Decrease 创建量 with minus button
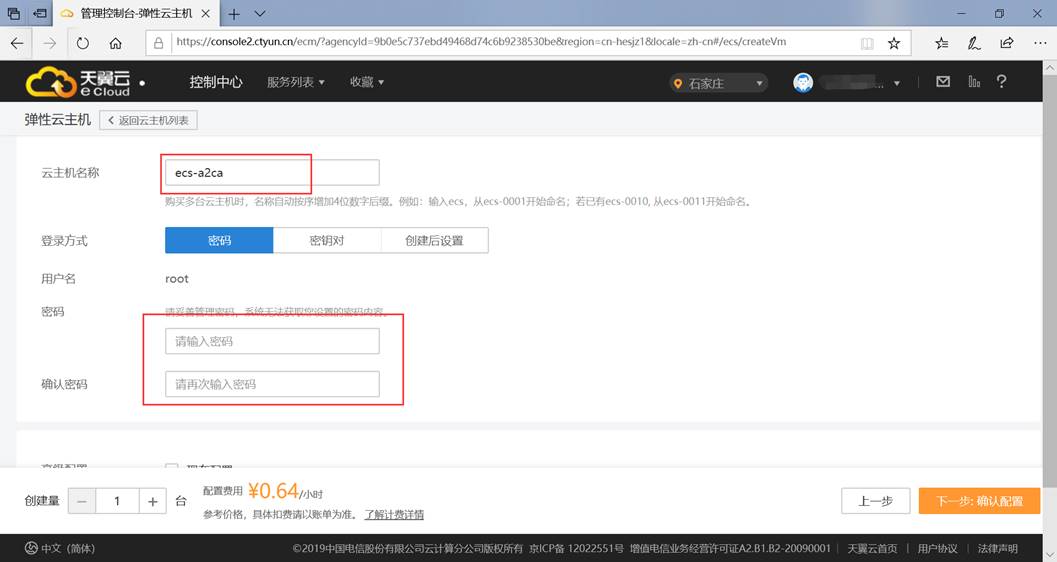 82,501
